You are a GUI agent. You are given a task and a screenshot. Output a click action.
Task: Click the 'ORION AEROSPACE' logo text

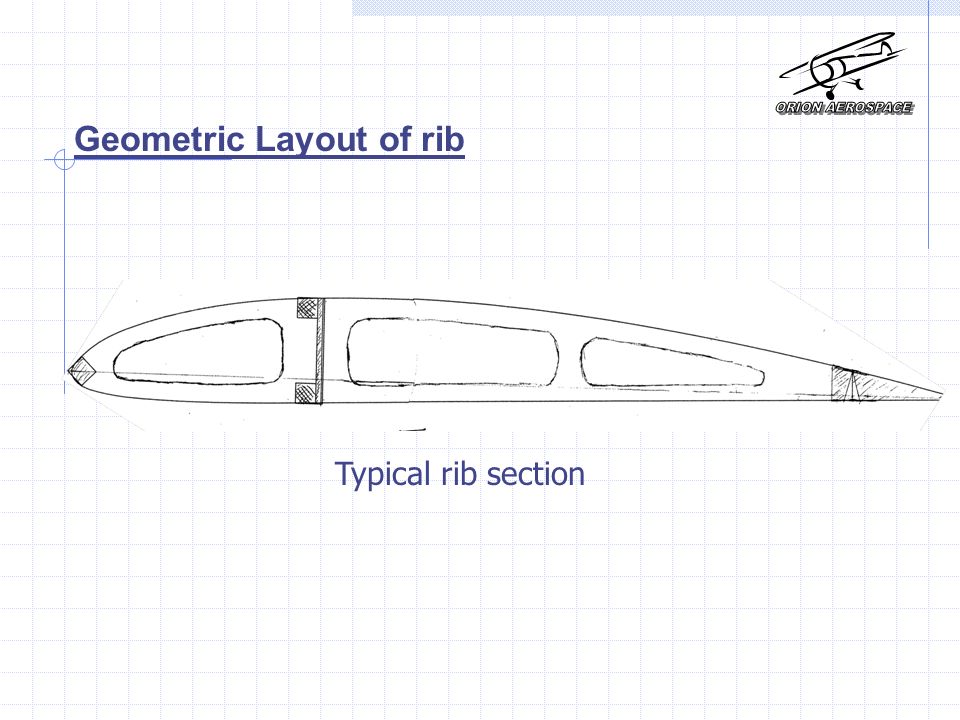[844, 108]
